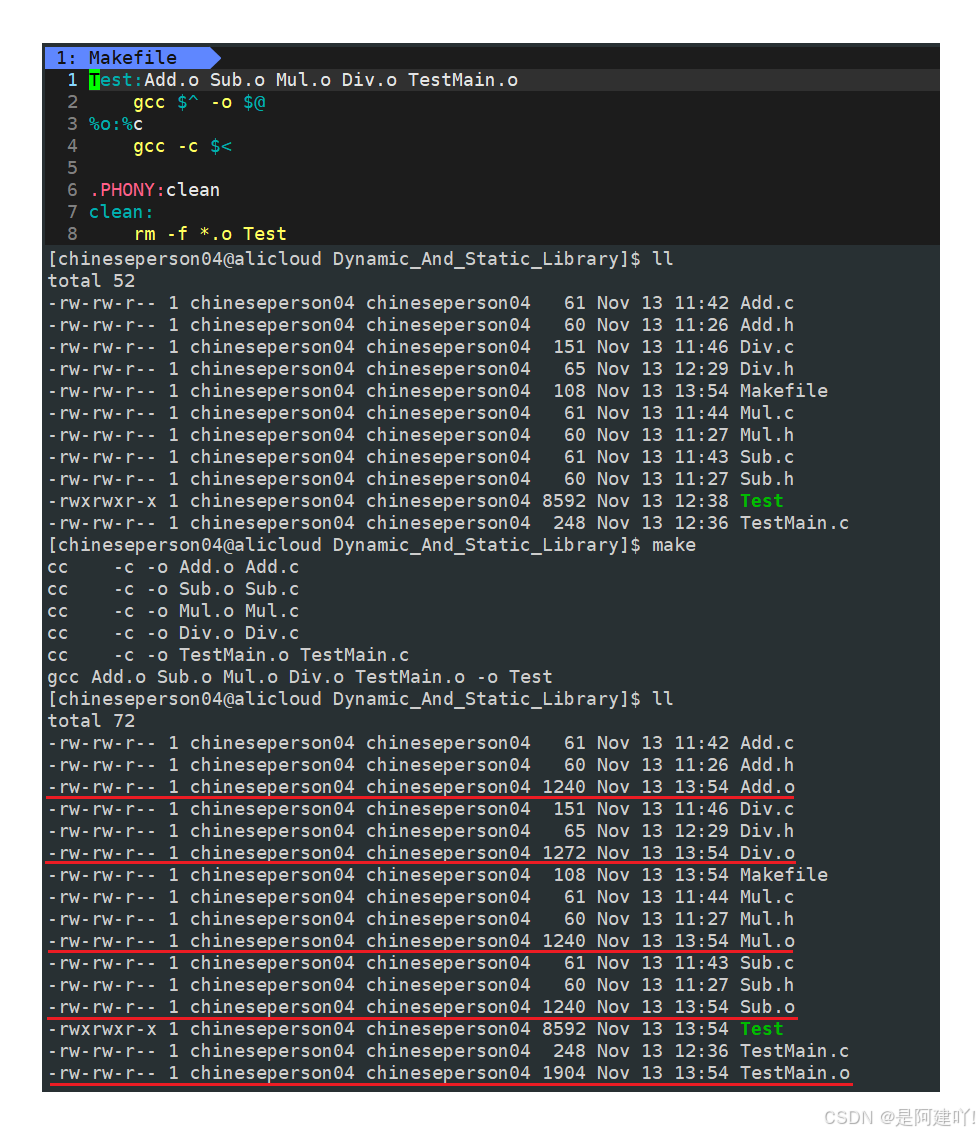980x1135 pixels.
Task: Click line number 5 in editor
Action: tap(72, 168)
